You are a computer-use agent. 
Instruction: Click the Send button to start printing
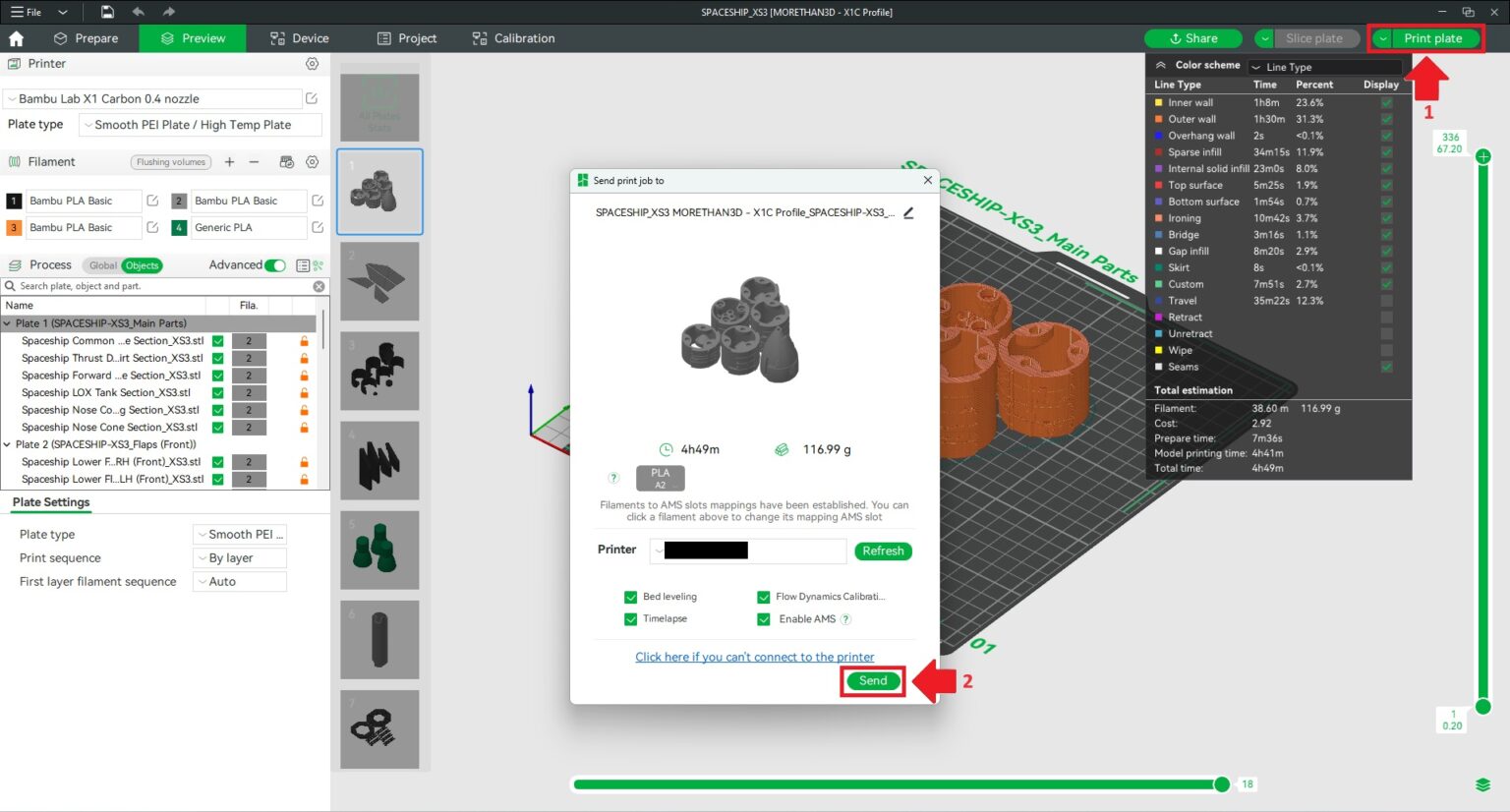(x=871, y=680)
